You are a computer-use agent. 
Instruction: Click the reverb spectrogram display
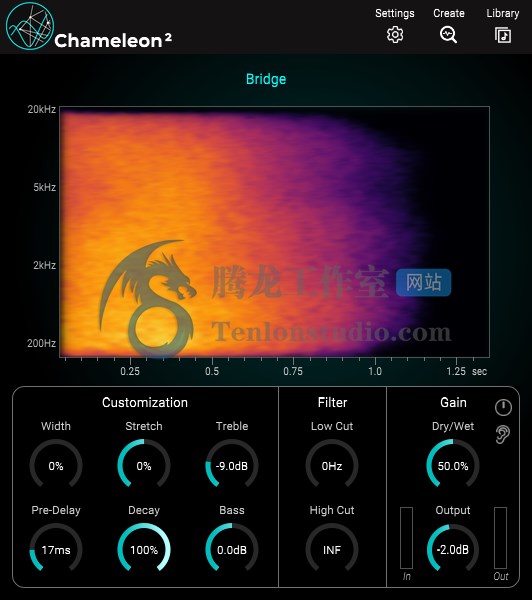point(274,232)
